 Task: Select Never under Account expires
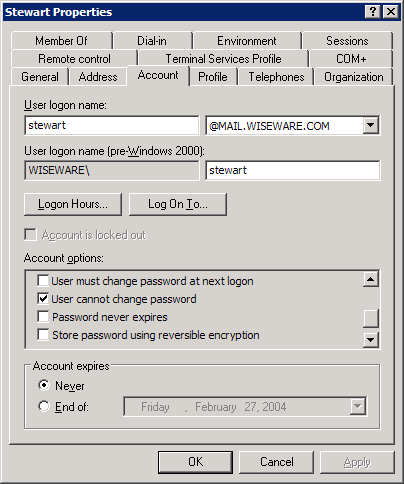tap(44, 385)
